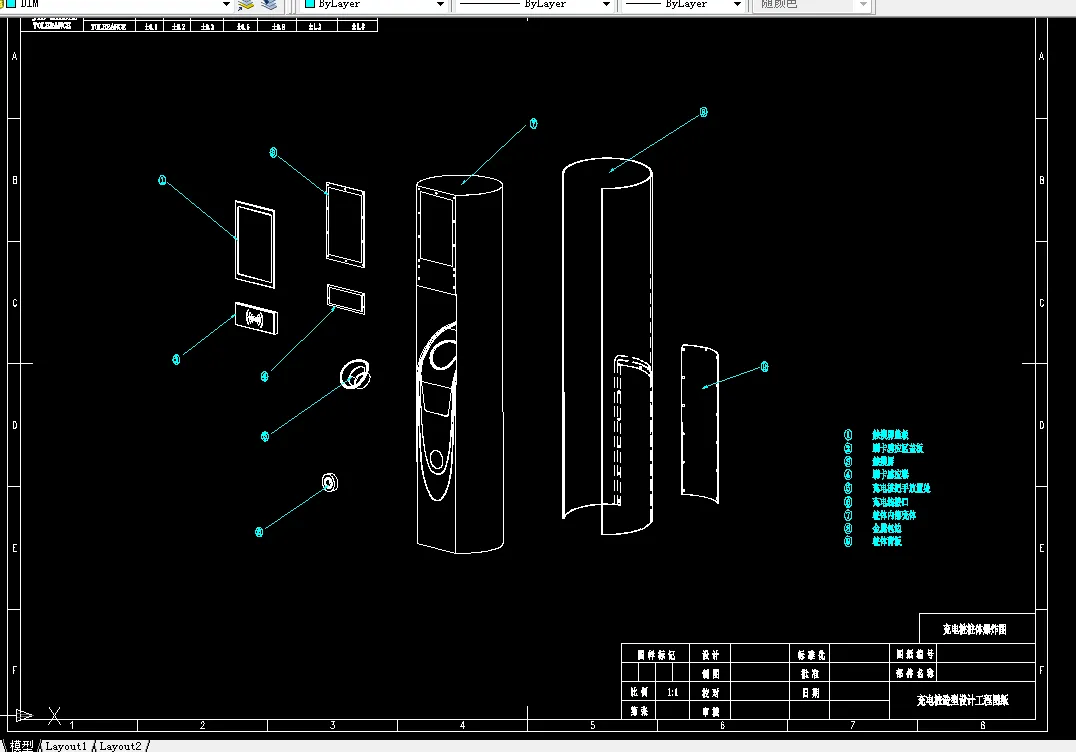
Task: Select balloon number 4 callout
Action: (x=265, y=376)
